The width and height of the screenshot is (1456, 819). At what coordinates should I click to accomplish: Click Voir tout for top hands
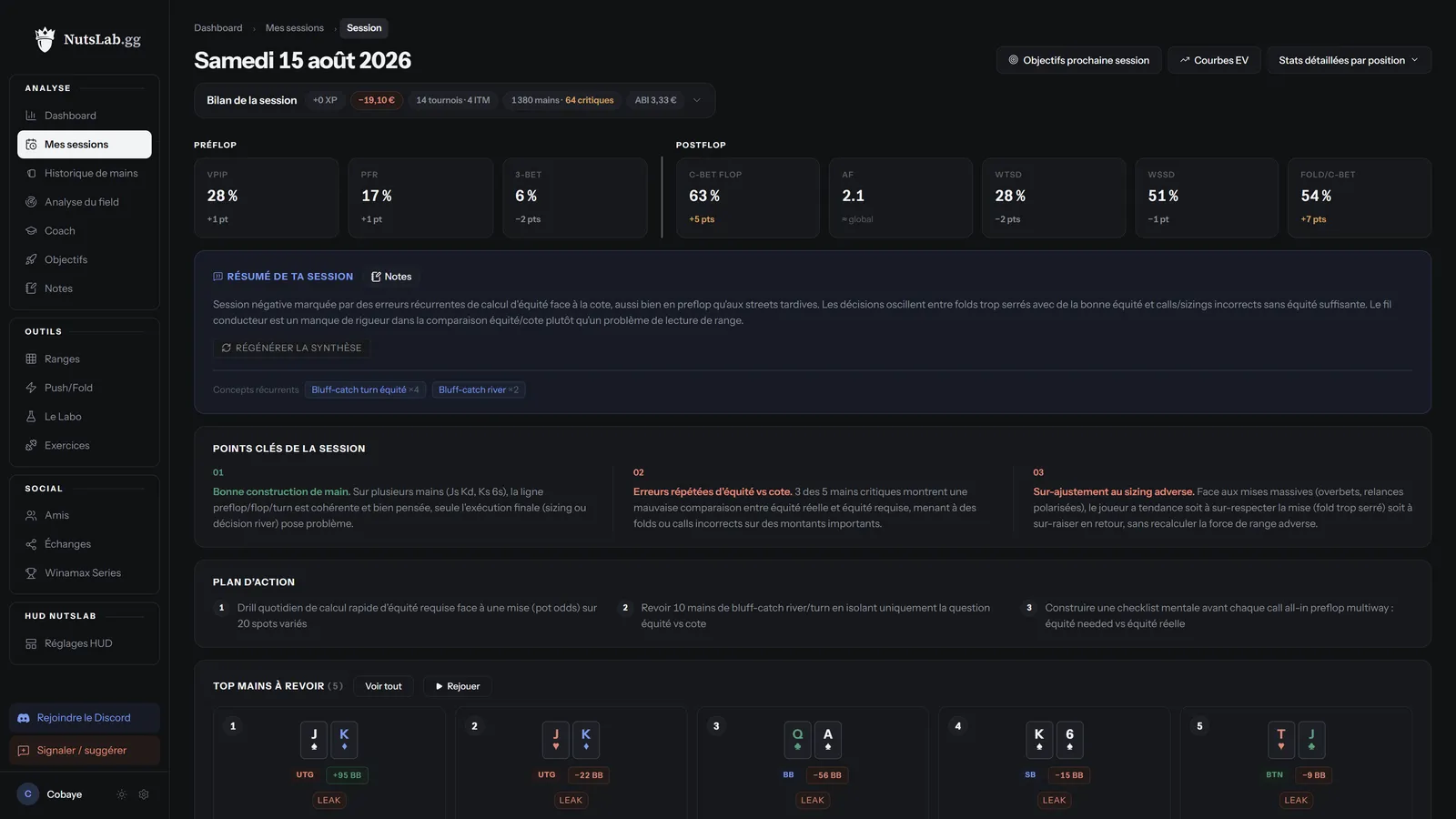(383, 686)
